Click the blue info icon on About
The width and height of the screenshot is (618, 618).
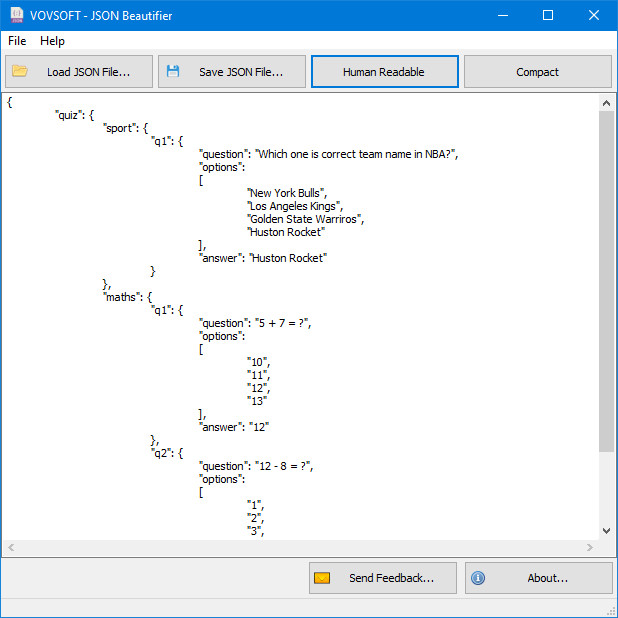pyautogui.click(x=478, y=578)
